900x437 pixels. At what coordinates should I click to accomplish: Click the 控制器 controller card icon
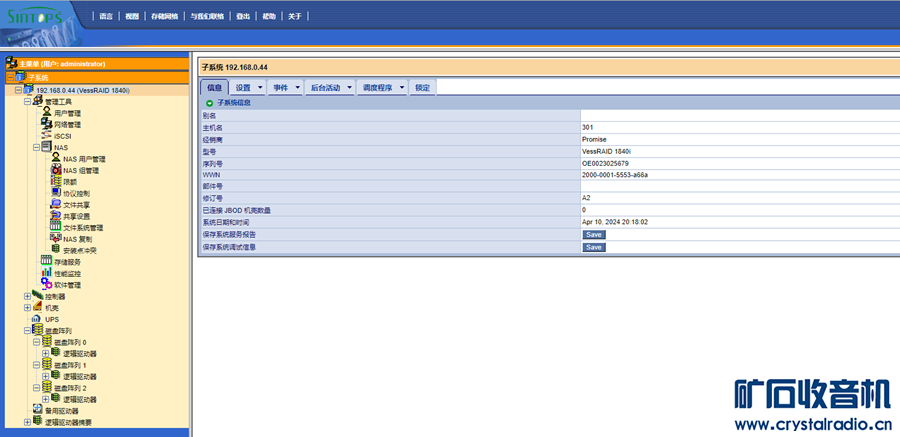(37, 295)
